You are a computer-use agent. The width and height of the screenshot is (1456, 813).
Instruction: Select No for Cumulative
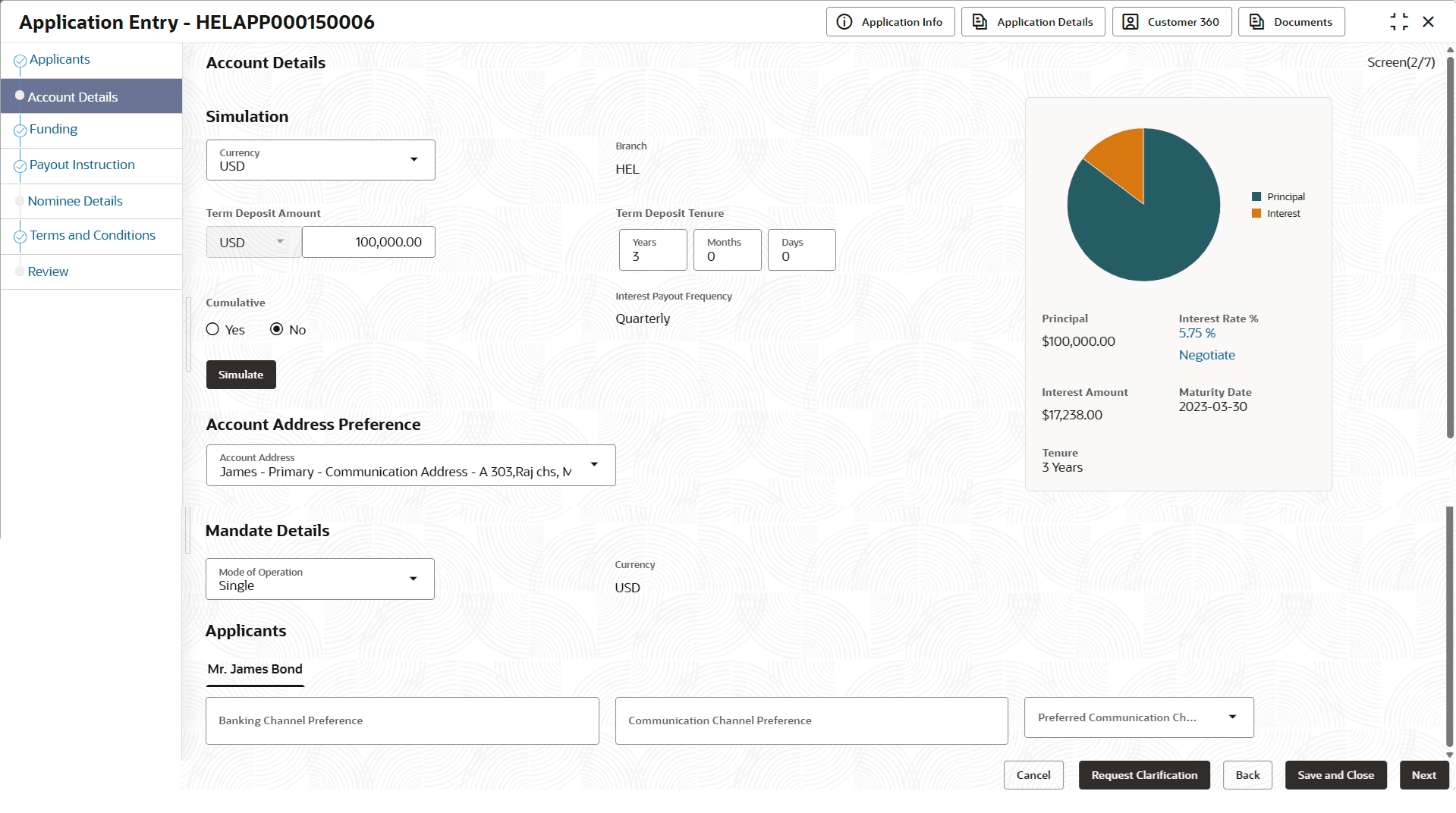277,329
